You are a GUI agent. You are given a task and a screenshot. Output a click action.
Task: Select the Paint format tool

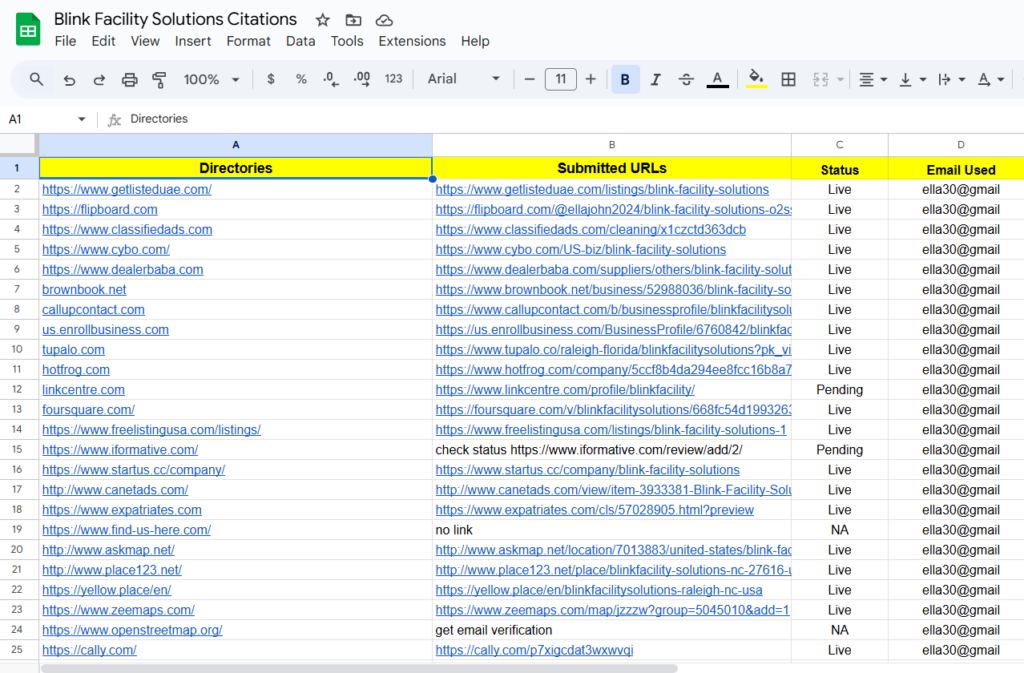point(159,79)
